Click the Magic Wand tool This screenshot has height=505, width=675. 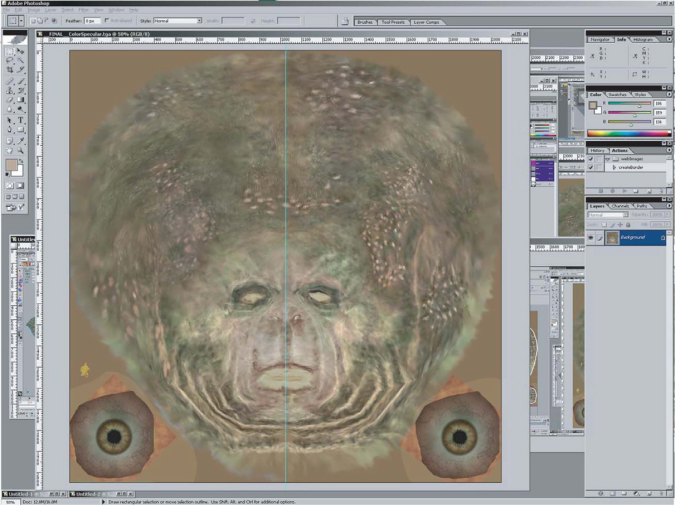click(21, 61)
